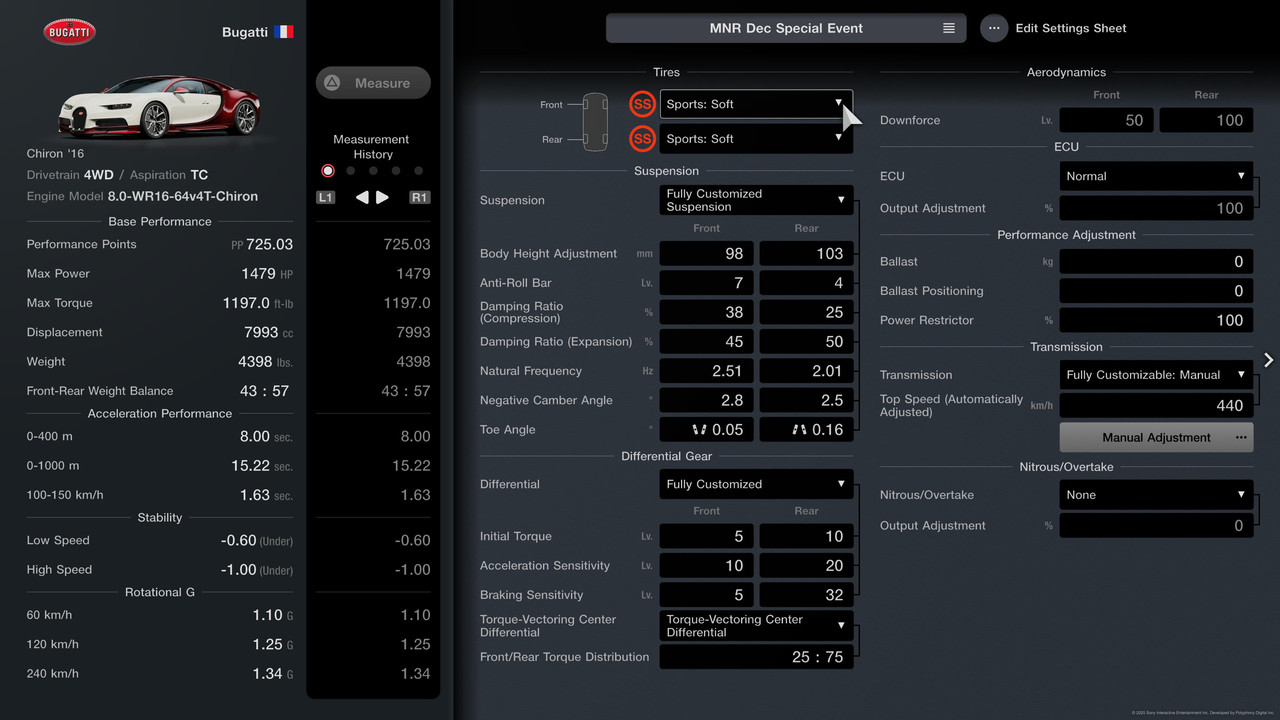Image resolution: width=1280 pixels, height=720 pixels.
Task: Click the Bugatti logo emblem
Action: point(69,32)
